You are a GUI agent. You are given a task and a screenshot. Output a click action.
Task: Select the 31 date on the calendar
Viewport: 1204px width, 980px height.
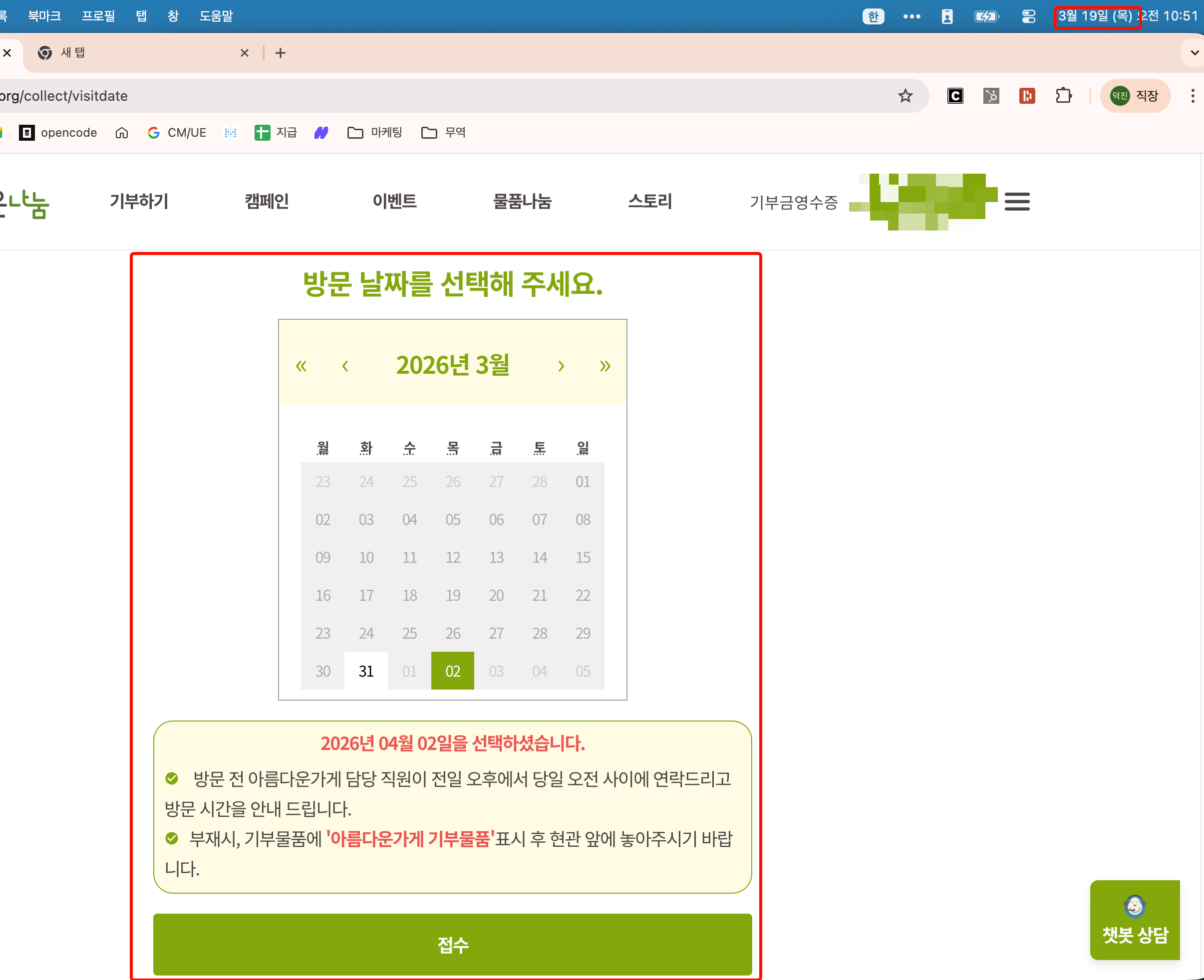(x=366, y=671)
